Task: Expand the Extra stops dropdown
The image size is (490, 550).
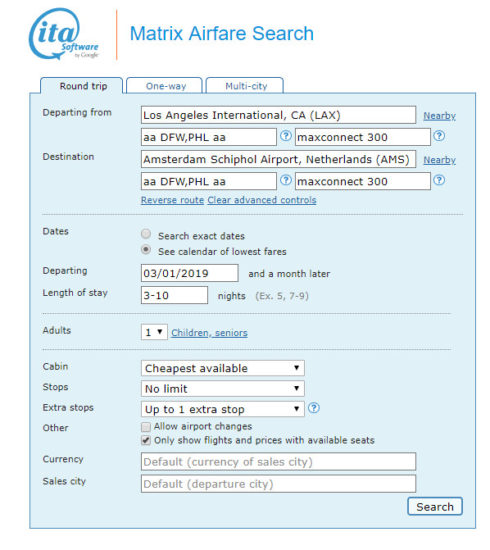Action: pyautogui.click(x=223, y=409)
